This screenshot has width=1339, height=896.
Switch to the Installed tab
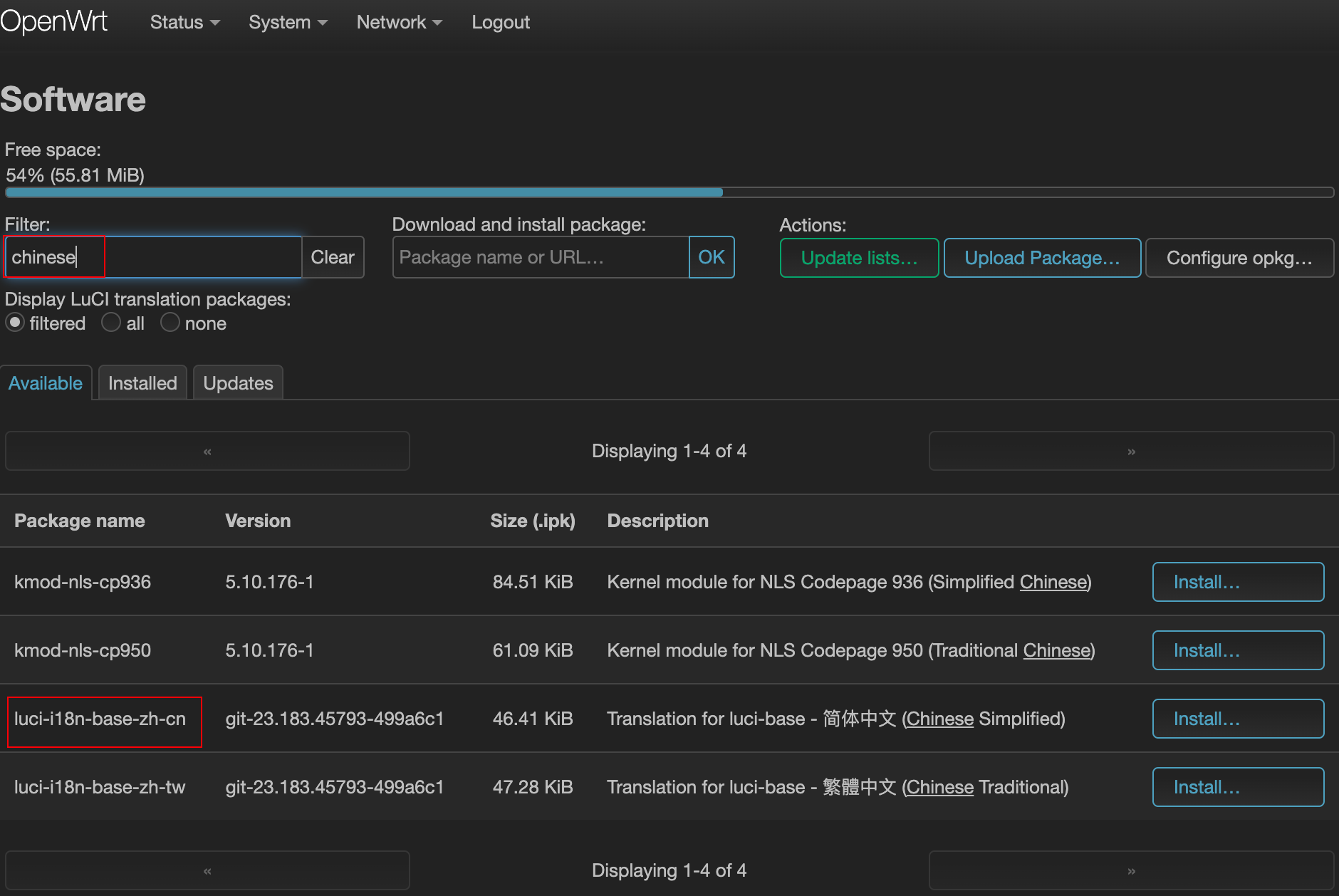pyautogui.click(x=142, y=383)
